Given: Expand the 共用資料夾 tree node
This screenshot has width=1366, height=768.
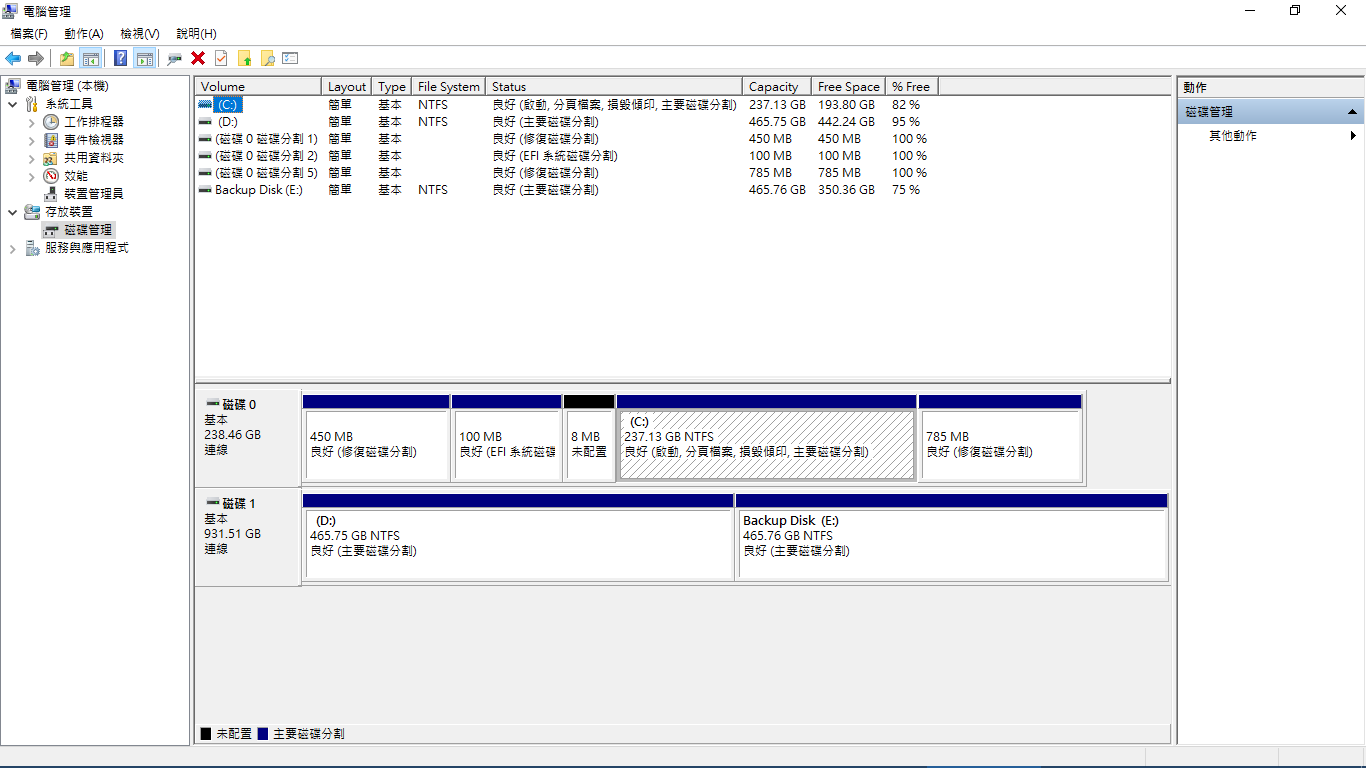Looking at the screenshot, I should 31,158.
